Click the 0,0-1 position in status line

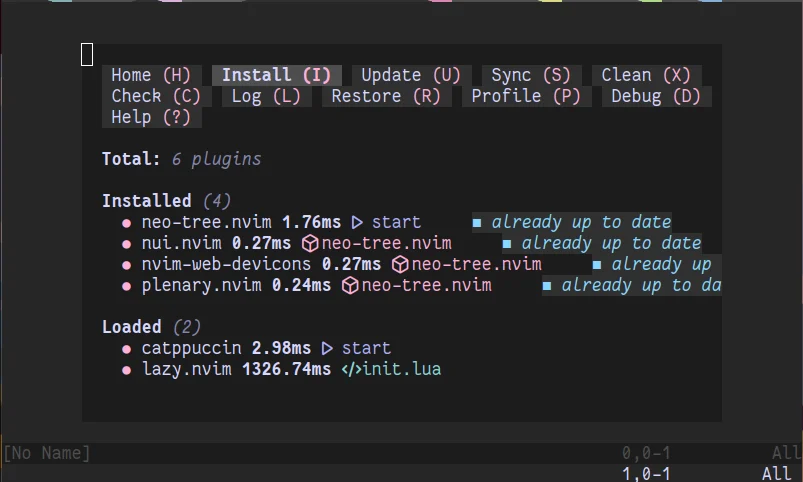click(x=646, y=453)
